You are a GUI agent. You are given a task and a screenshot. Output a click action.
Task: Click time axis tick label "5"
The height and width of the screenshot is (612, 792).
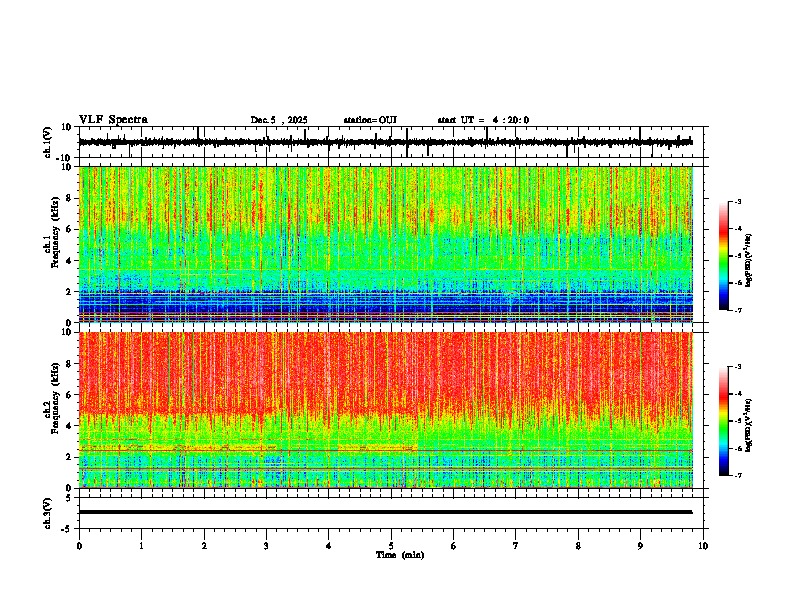pos(391,546)
